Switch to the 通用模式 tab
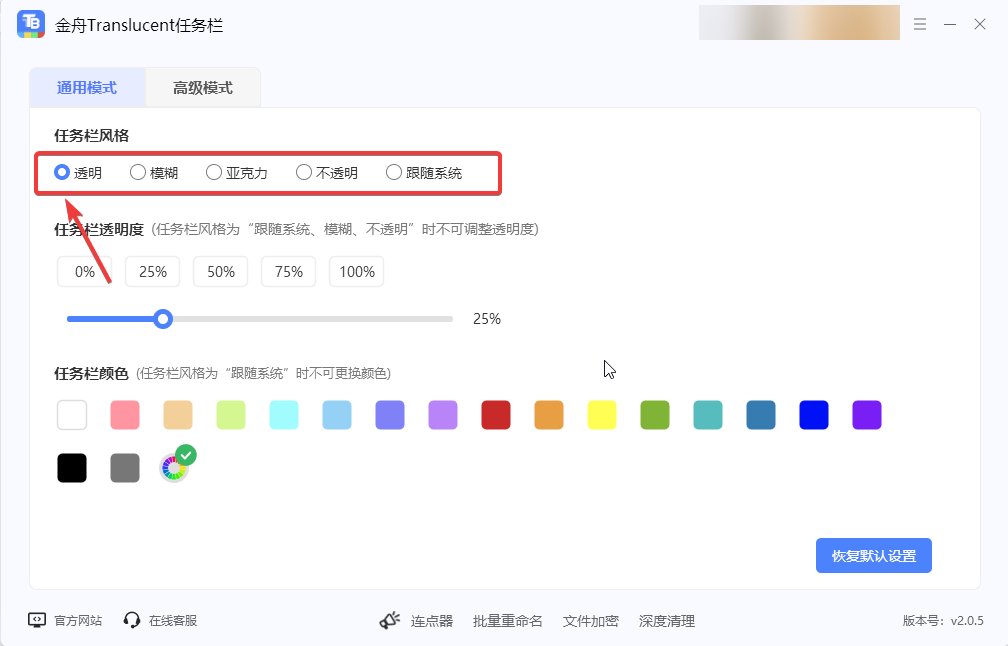The image size is (1008, 646). pos(86,87)
